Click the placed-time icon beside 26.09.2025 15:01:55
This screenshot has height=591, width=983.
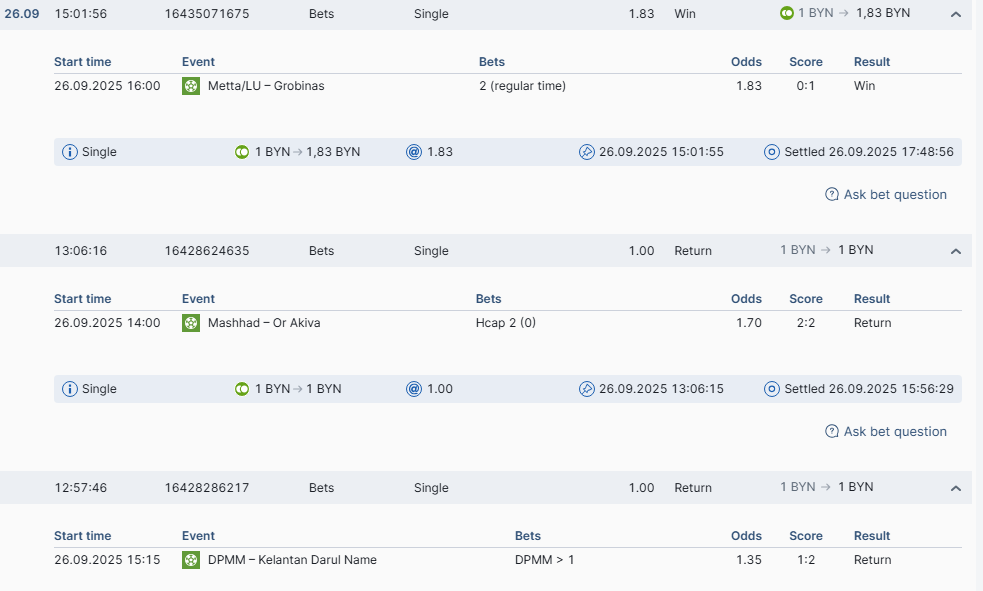point(587,152)
